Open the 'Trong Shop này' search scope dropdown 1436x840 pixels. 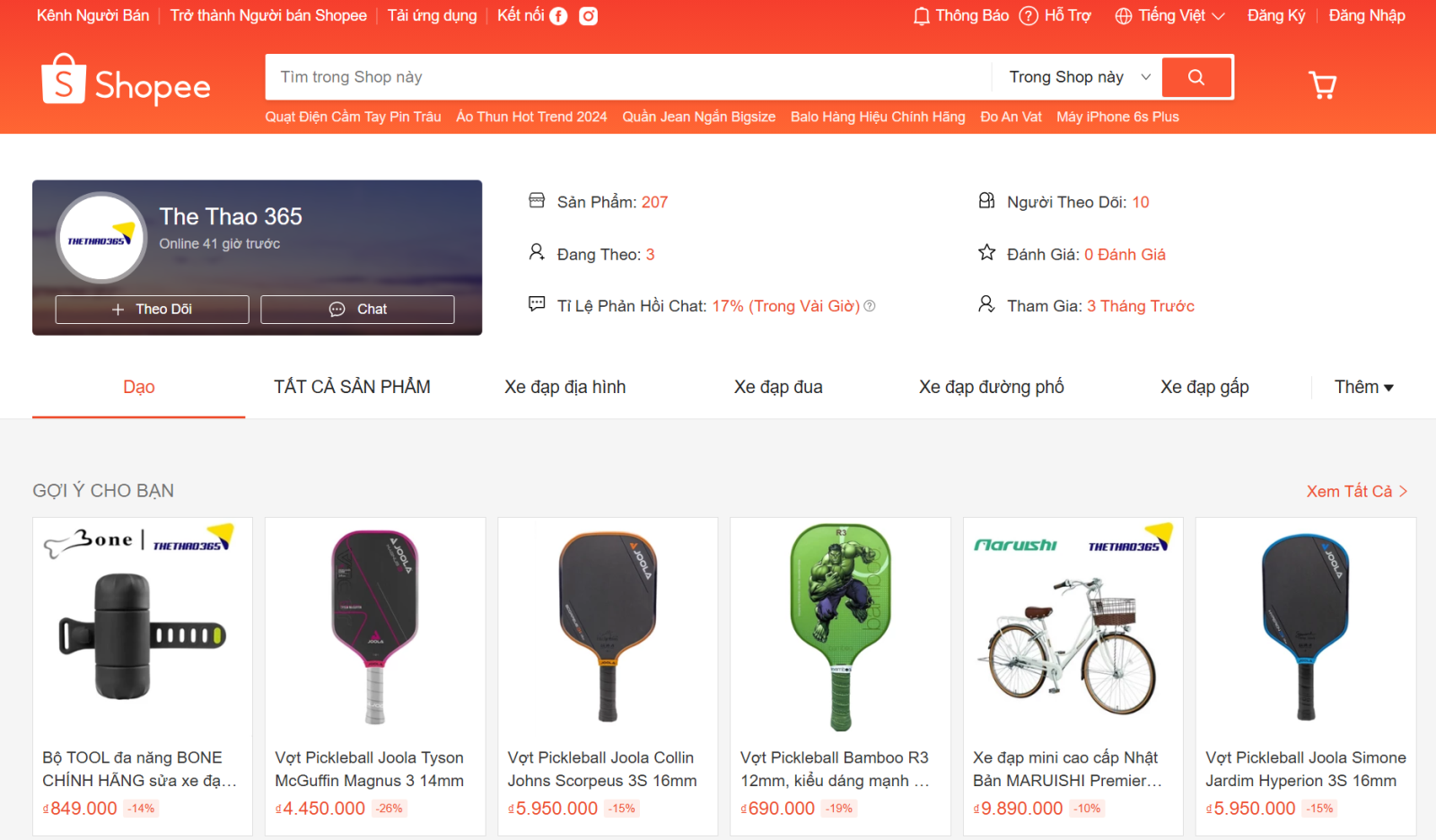1079,77
